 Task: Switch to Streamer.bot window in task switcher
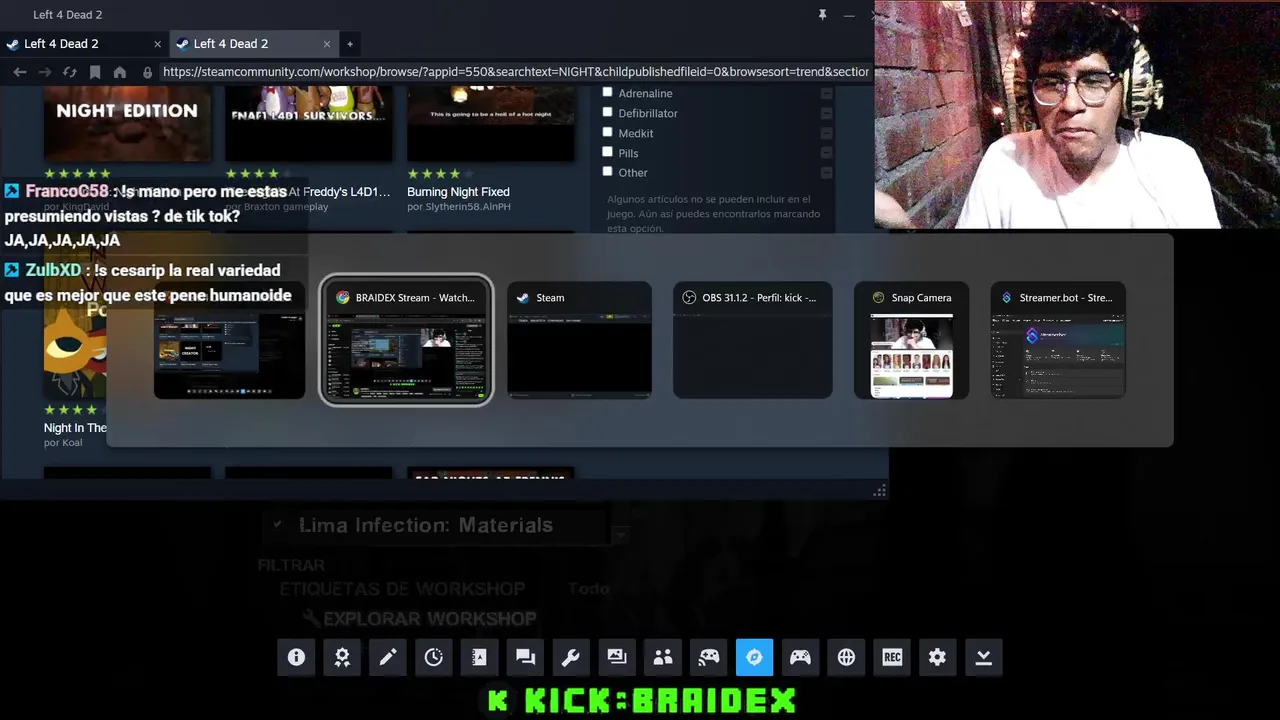[x=1058, y=340]
